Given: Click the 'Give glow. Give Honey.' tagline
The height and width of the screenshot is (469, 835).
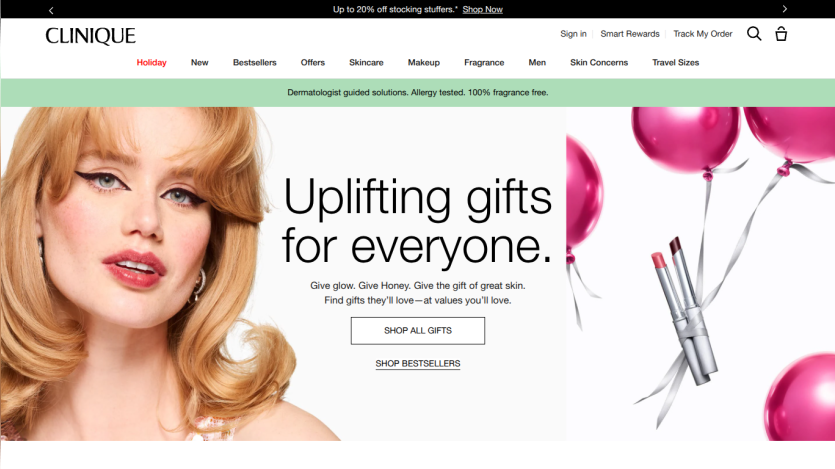Looking at the screenshot, I should click(418, 293).
